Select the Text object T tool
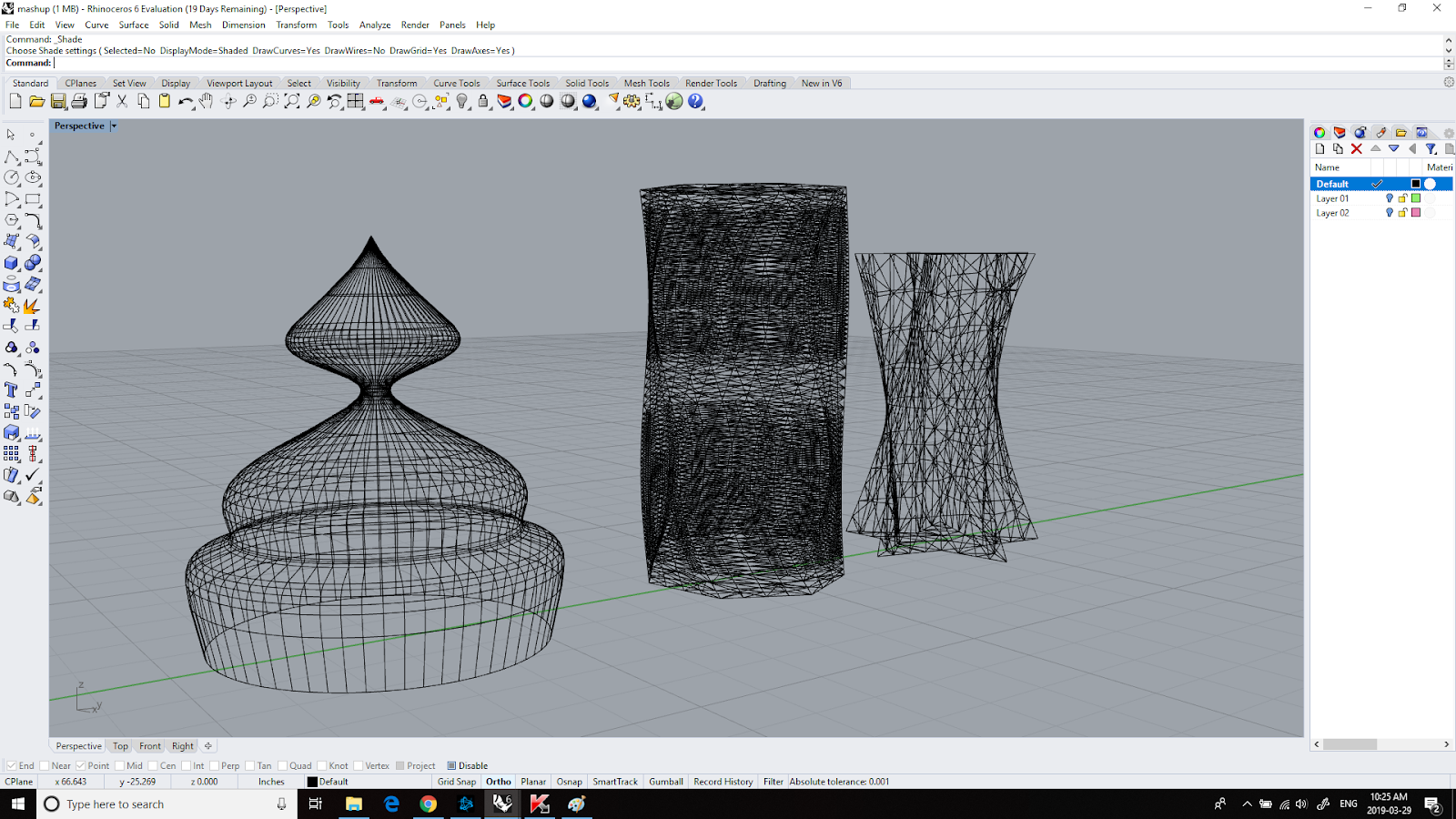This screenshot has height=819, width=1456. pyautogui.click(x=12, y=389)
